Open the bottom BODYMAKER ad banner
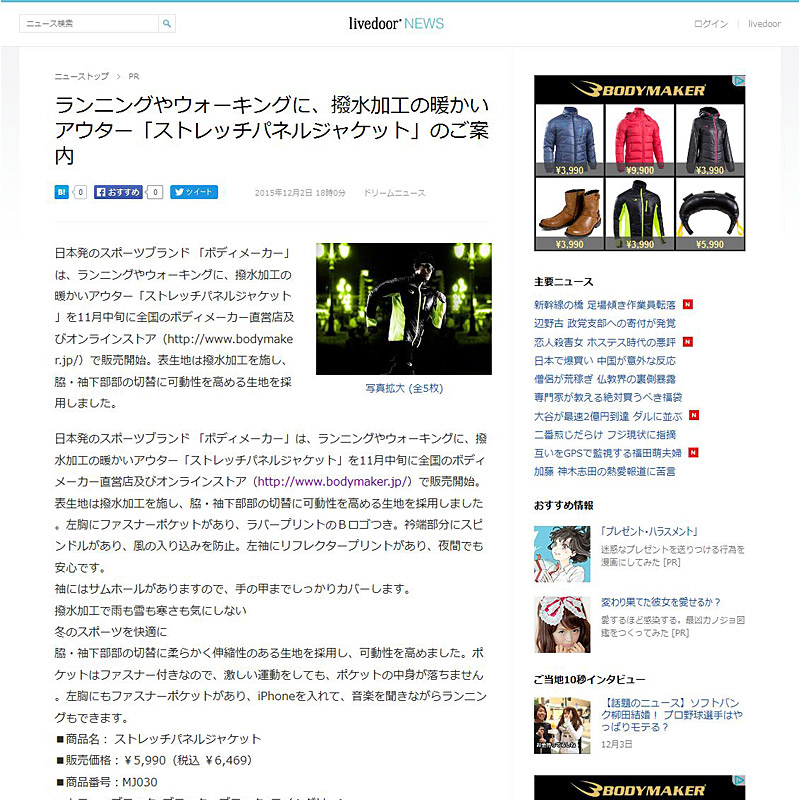This screenshot has height=800, width=800. [640, 788]
